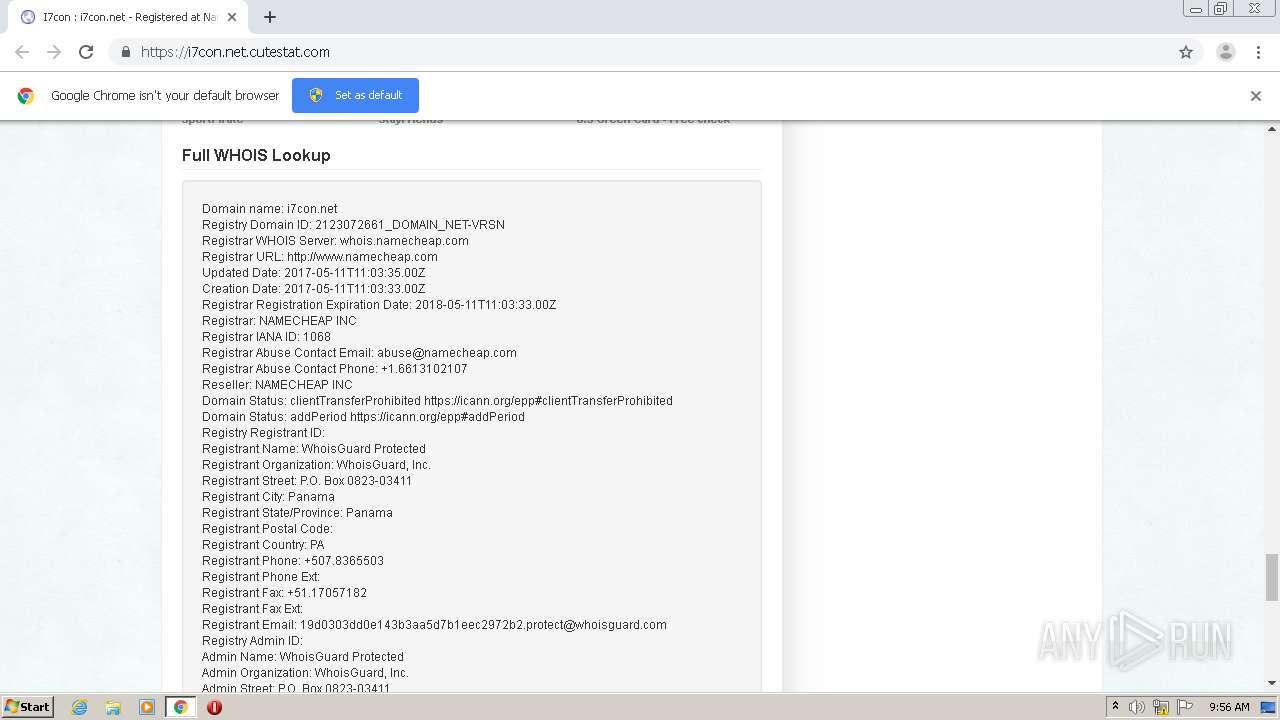The width and height of the screenshot is (1280, 720).
Task: Go back to the previous page
Action: [x=22, y=52]
